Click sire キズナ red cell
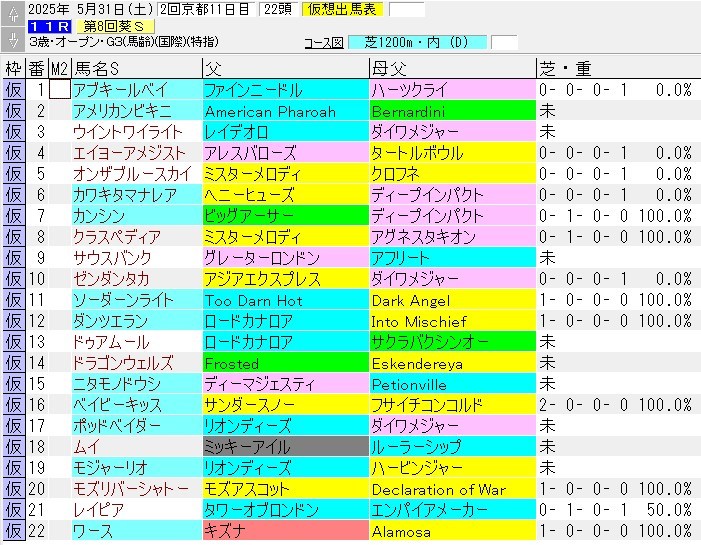 (x=286, y=531)
